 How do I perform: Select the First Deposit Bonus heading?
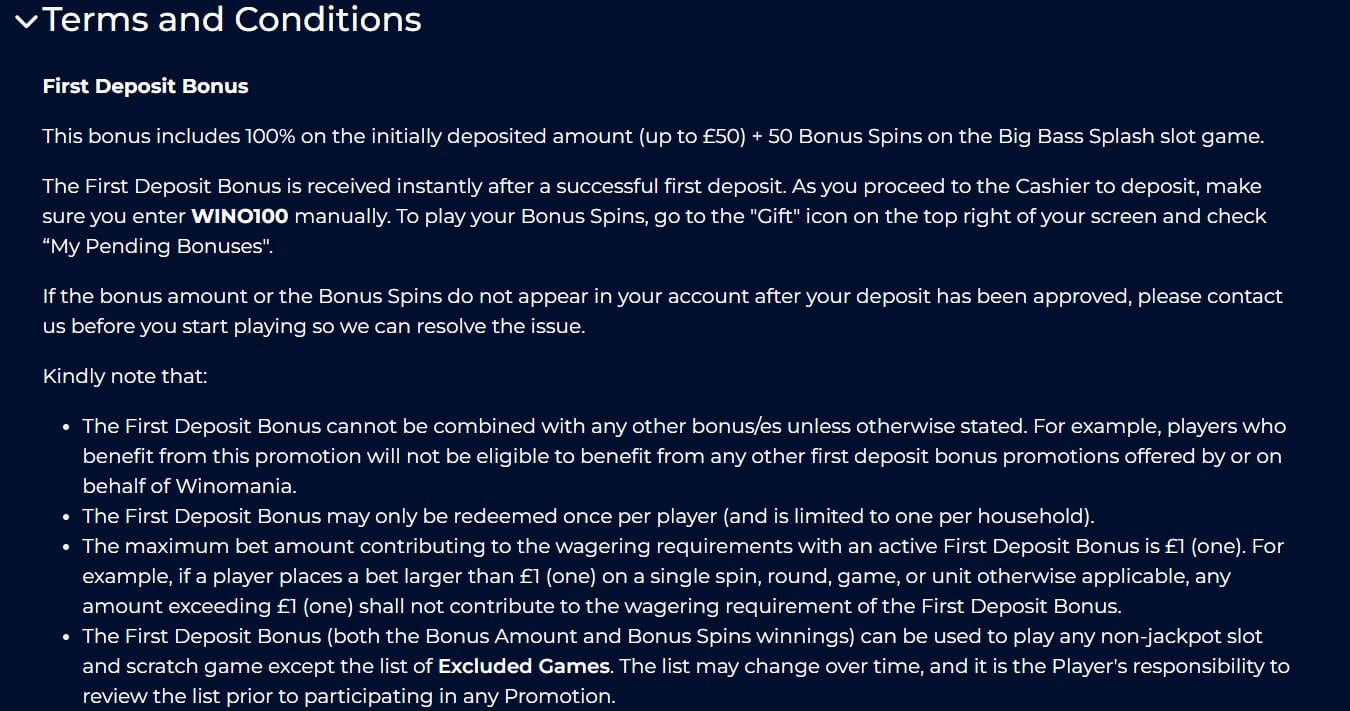click(x=144, y=86)
